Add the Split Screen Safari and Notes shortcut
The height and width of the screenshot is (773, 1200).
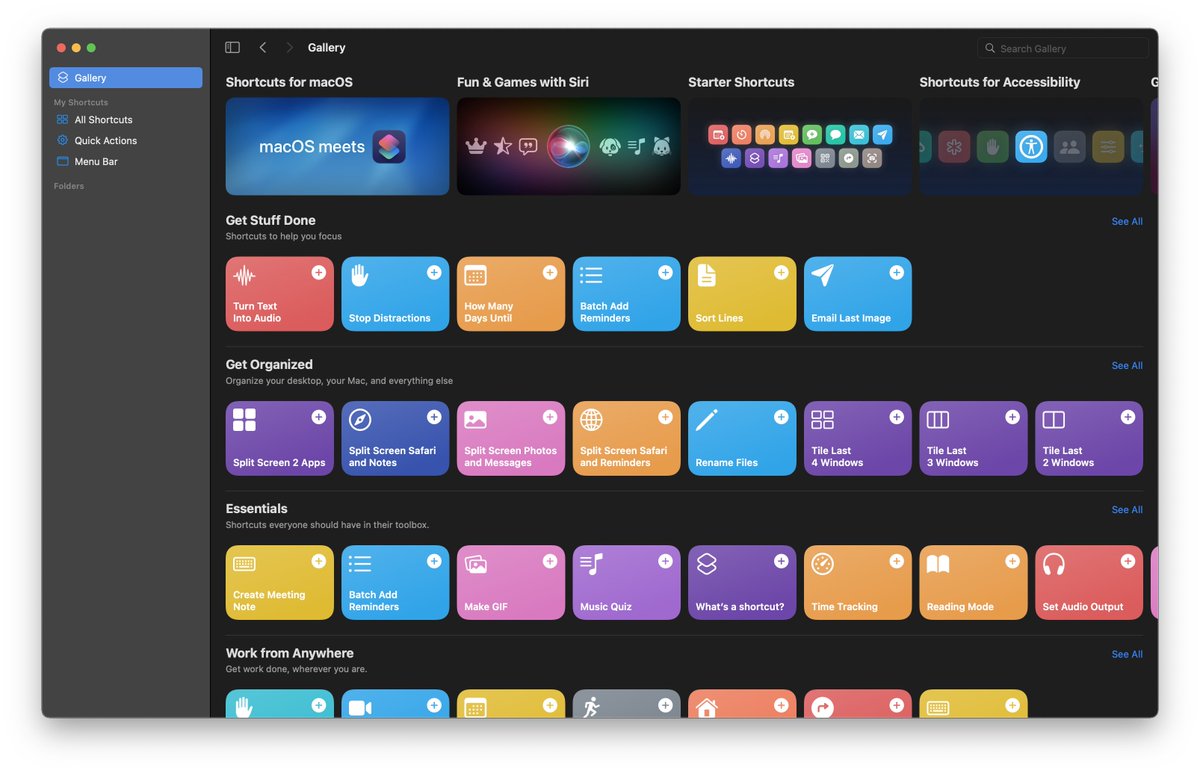(434, 417)
